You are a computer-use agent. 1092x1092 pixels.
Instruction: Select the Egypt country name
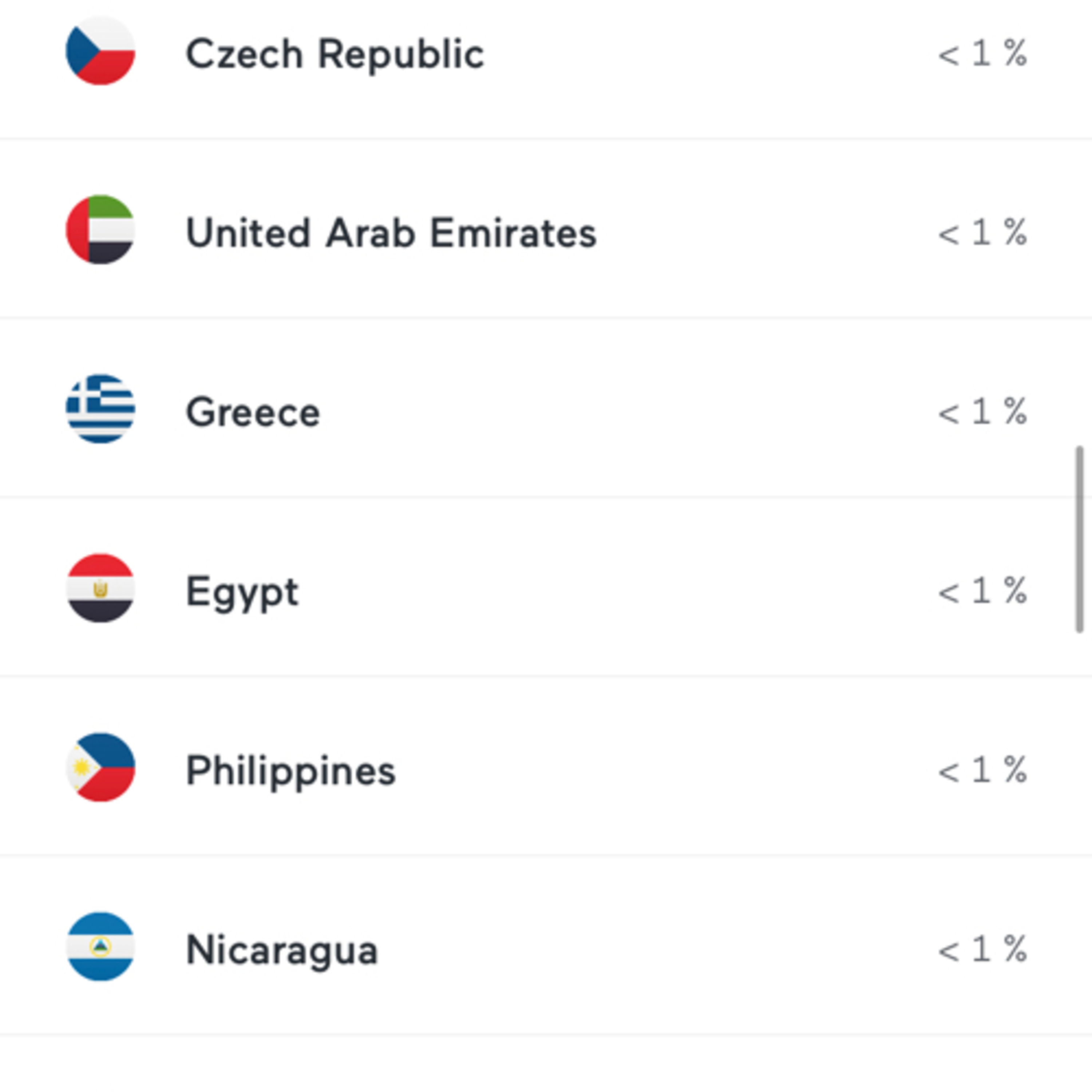[242, 592]
